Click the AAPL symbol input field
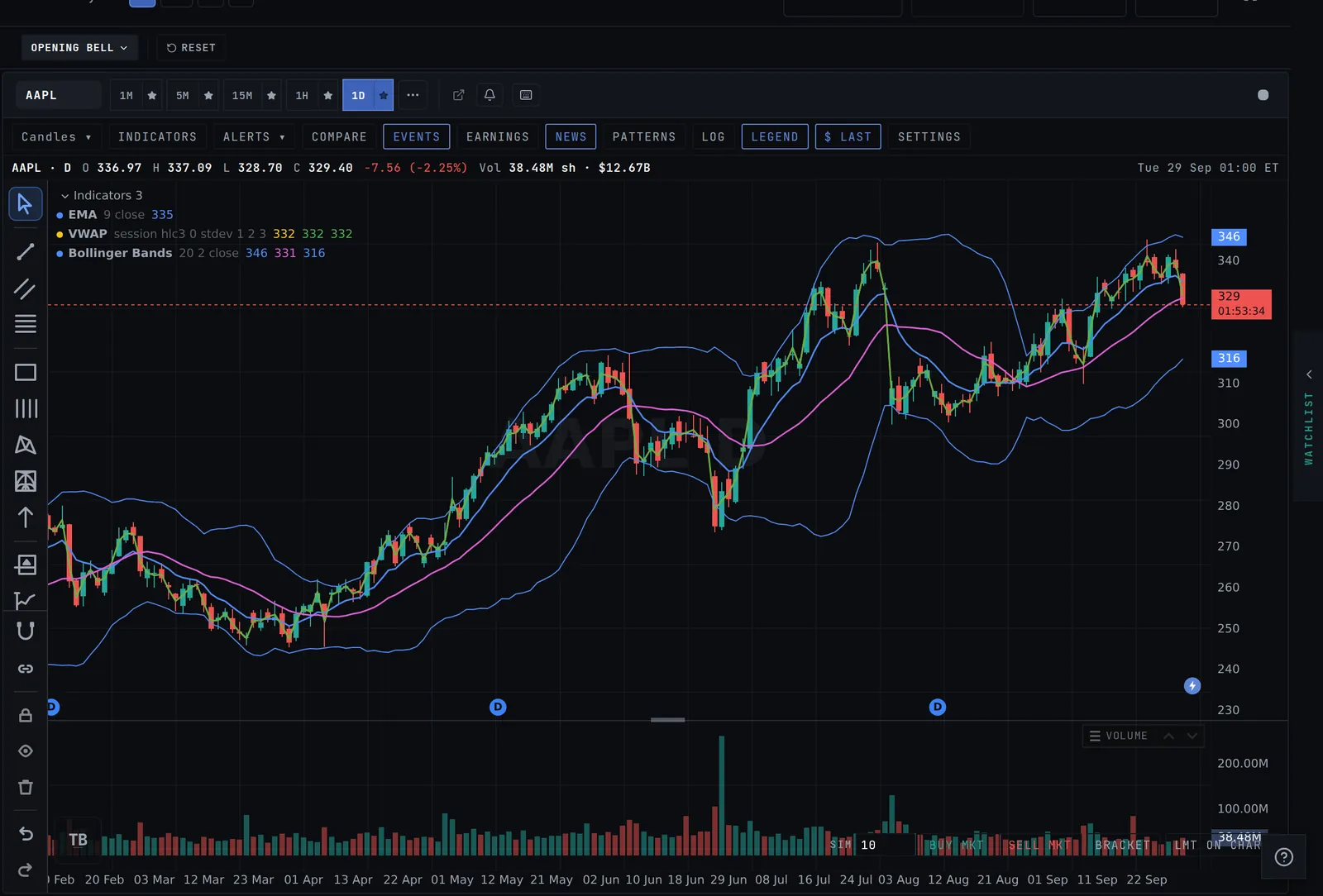This screenshot has width=1323, height=896. point(58,95)
